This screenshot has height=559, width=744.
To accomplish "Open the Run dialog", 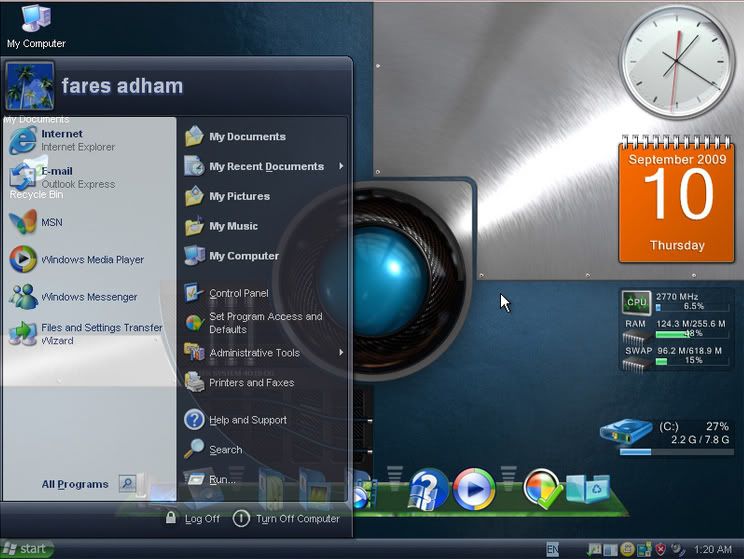I will coord(263,479).
